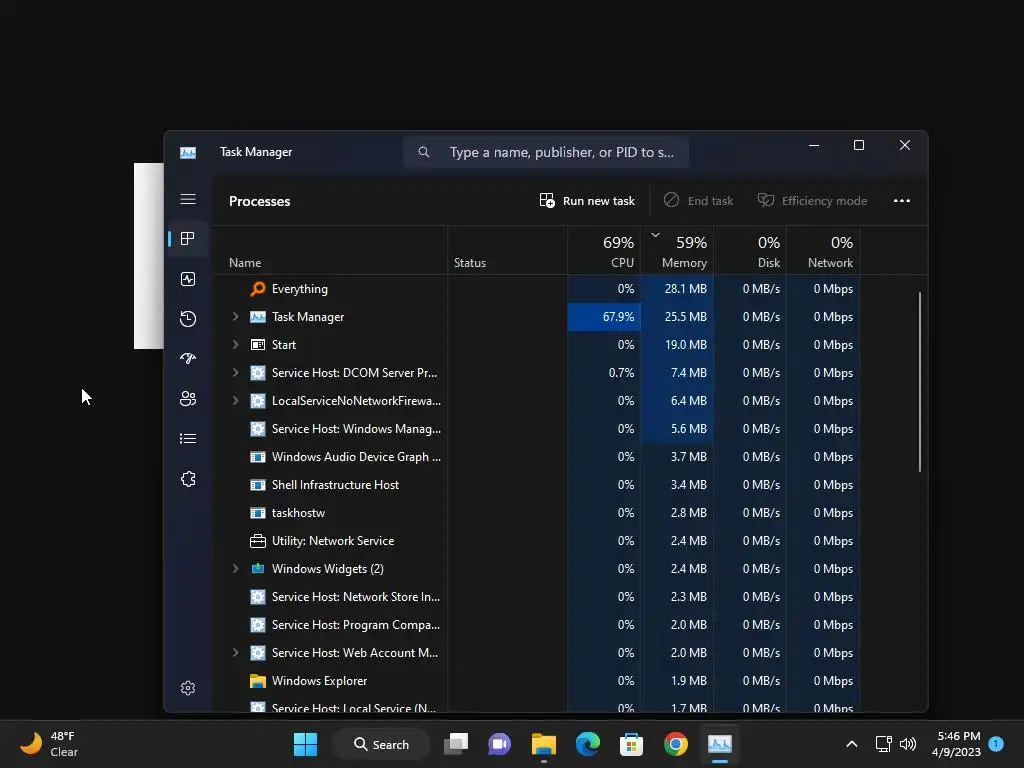Screen dimensions: 1024x768
Task: Sort processes by Disk column
Action: coord(750,250)
